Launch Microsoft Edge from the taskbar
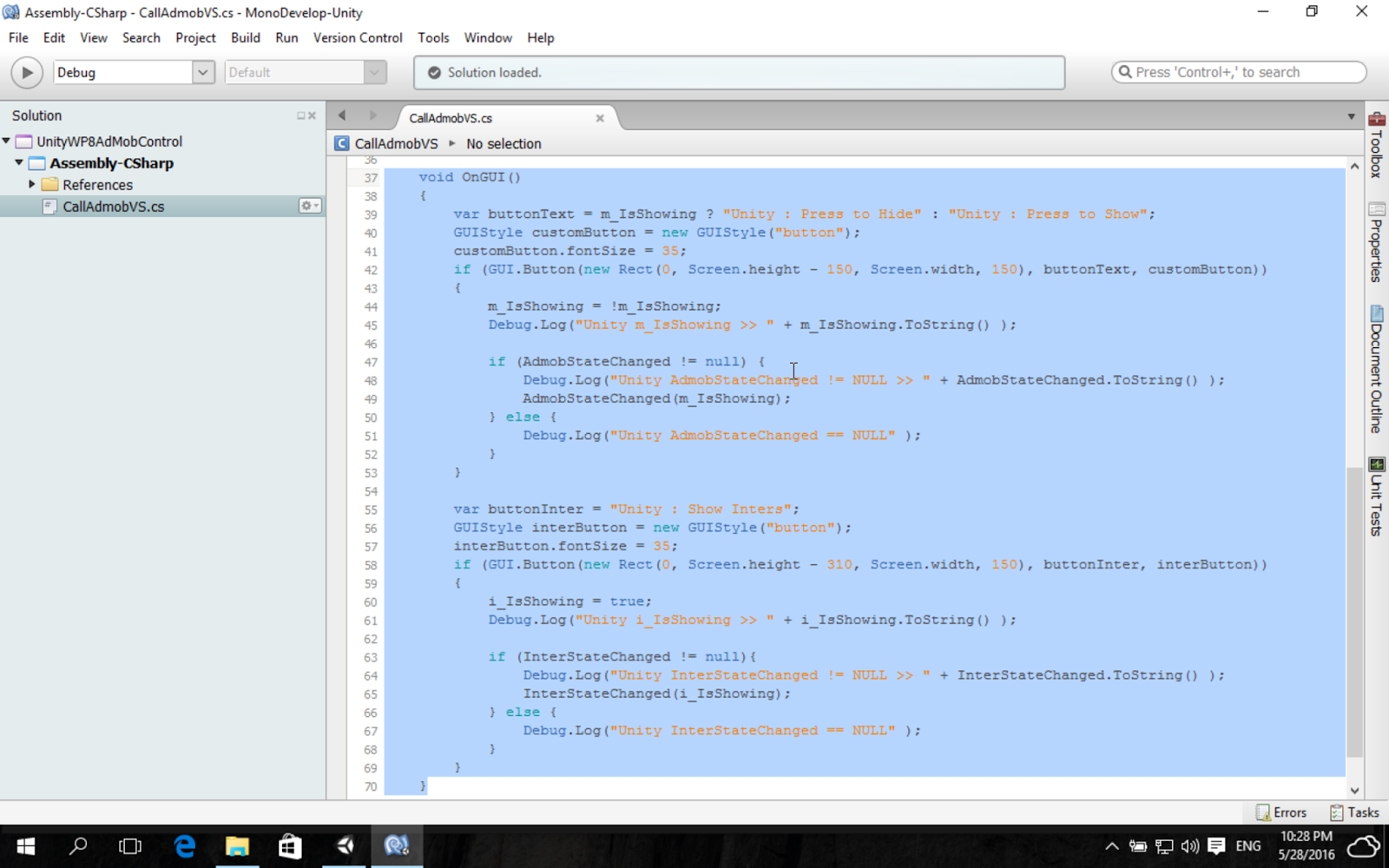 coord(184,845)
